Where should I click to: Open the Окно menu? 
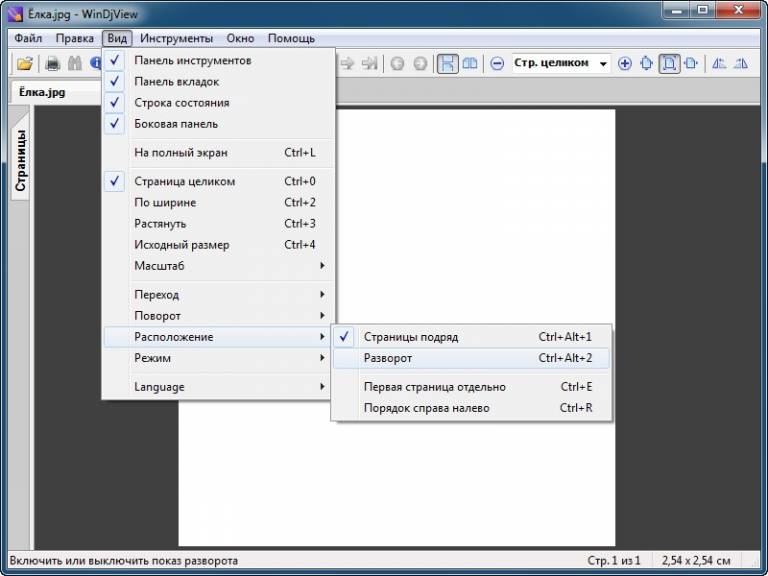tap(240, 38)
